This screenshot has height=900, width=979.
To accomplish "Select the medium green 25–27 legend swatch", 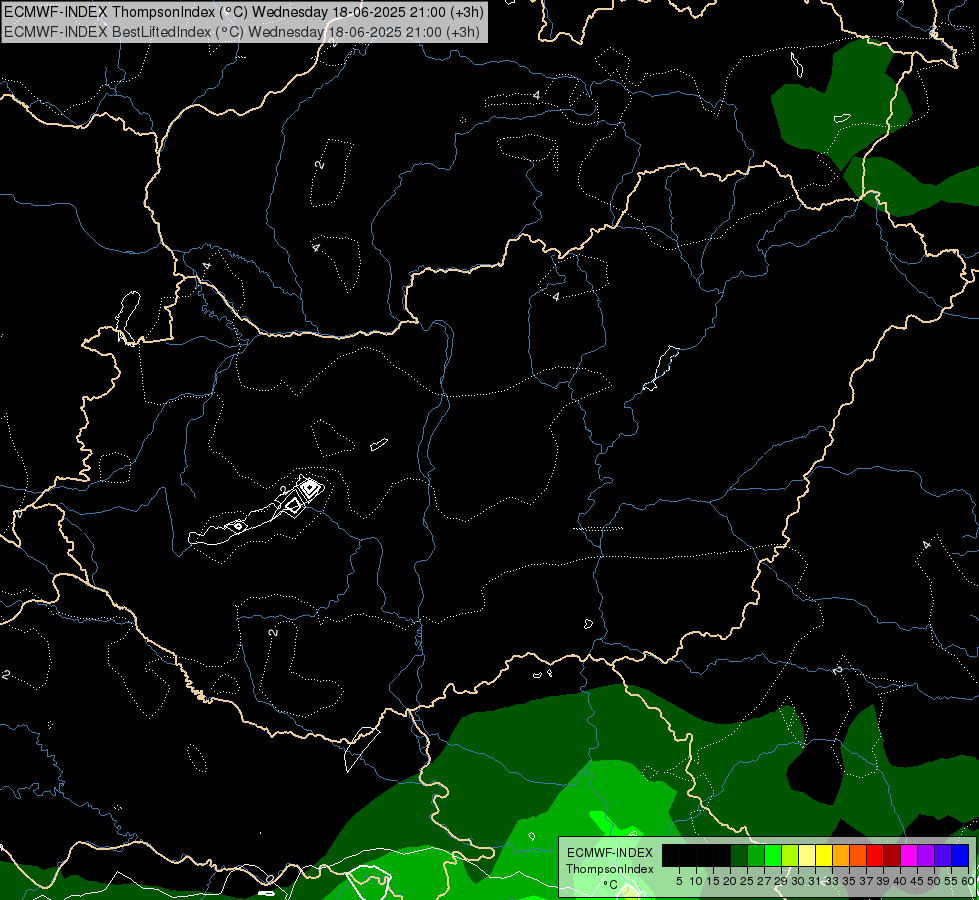I will pyautogui.click(x=756, y=855).
